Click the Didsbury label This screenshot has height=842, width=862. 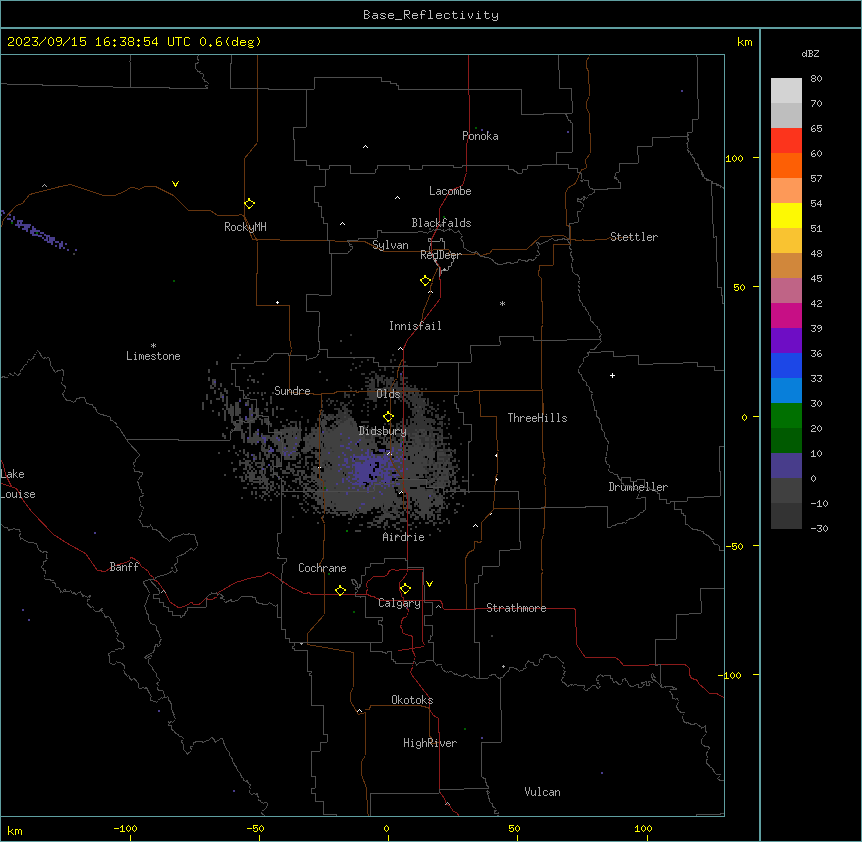point(383,431)
